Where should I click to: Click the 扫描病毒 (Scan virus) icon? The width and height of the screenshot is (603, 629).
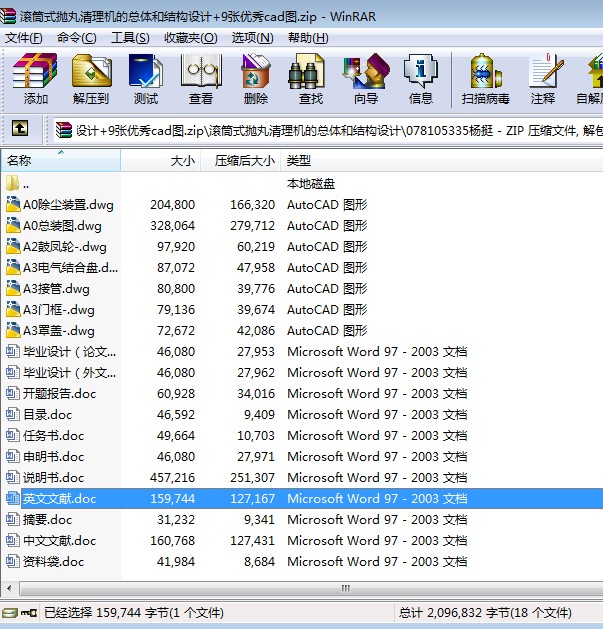pyautogui.click(x=485, y=71)
